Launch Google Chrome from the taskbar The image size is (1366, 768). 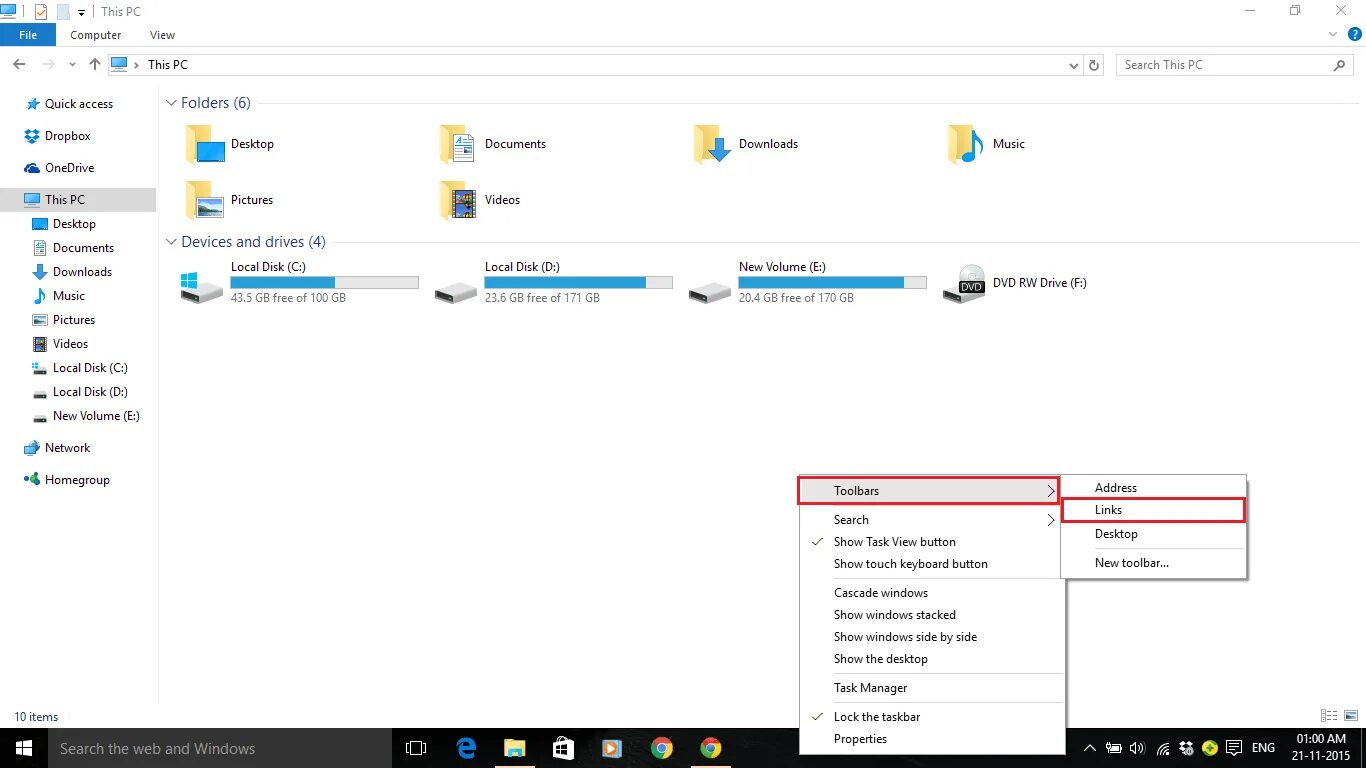pyautogui.click(x=662, y=747)
